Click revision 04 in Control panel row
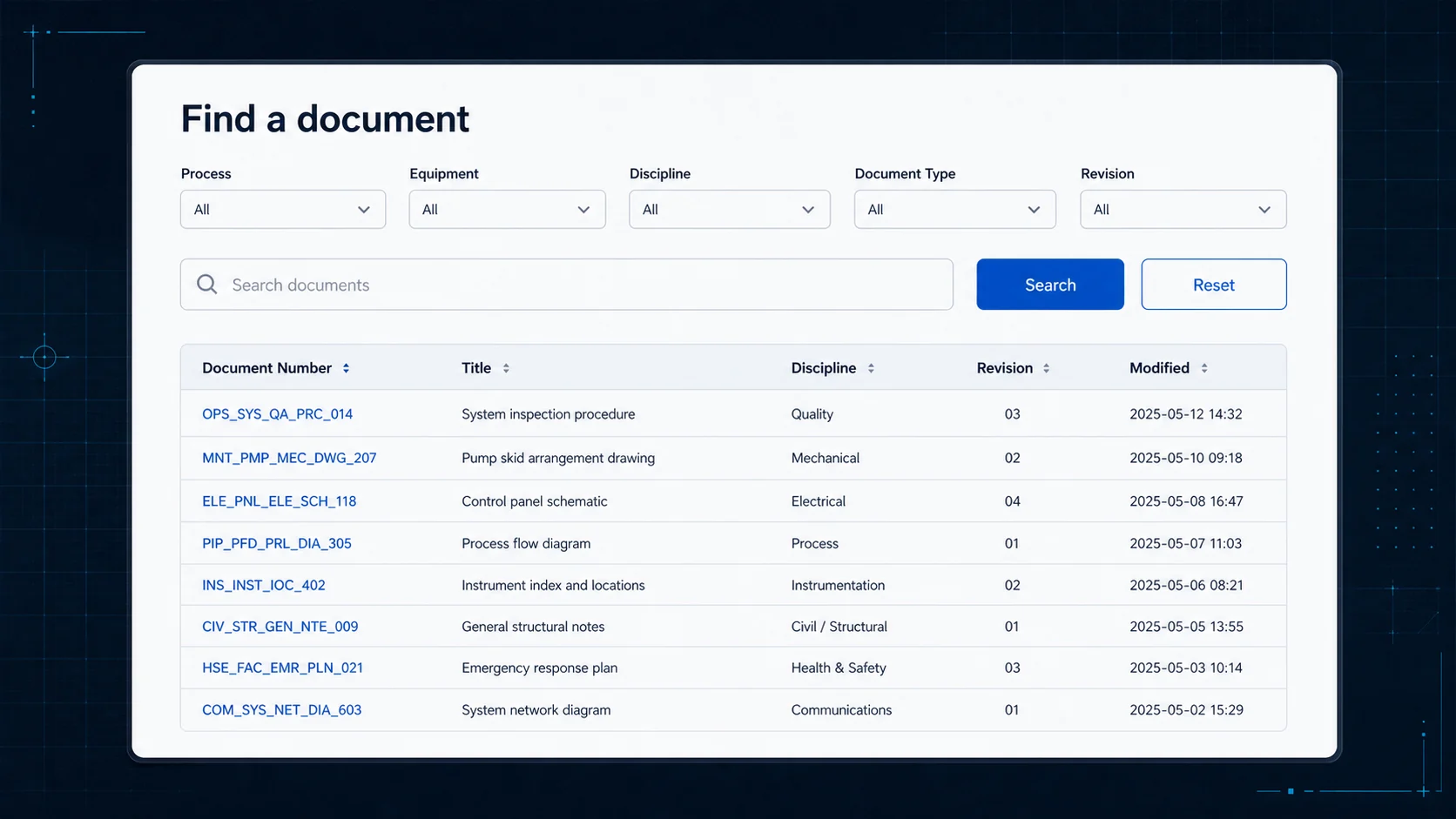 coord(1012,501)
